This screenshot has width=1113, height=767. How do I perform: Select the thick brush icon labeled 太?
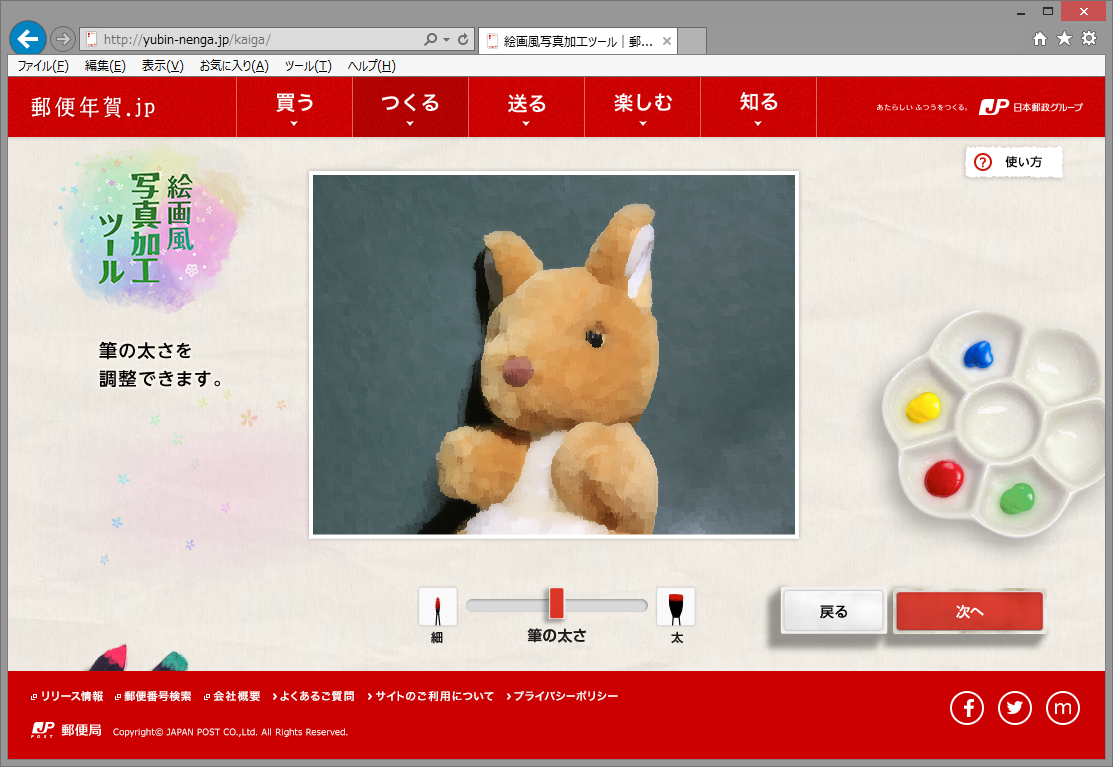[x=676, y=604]
